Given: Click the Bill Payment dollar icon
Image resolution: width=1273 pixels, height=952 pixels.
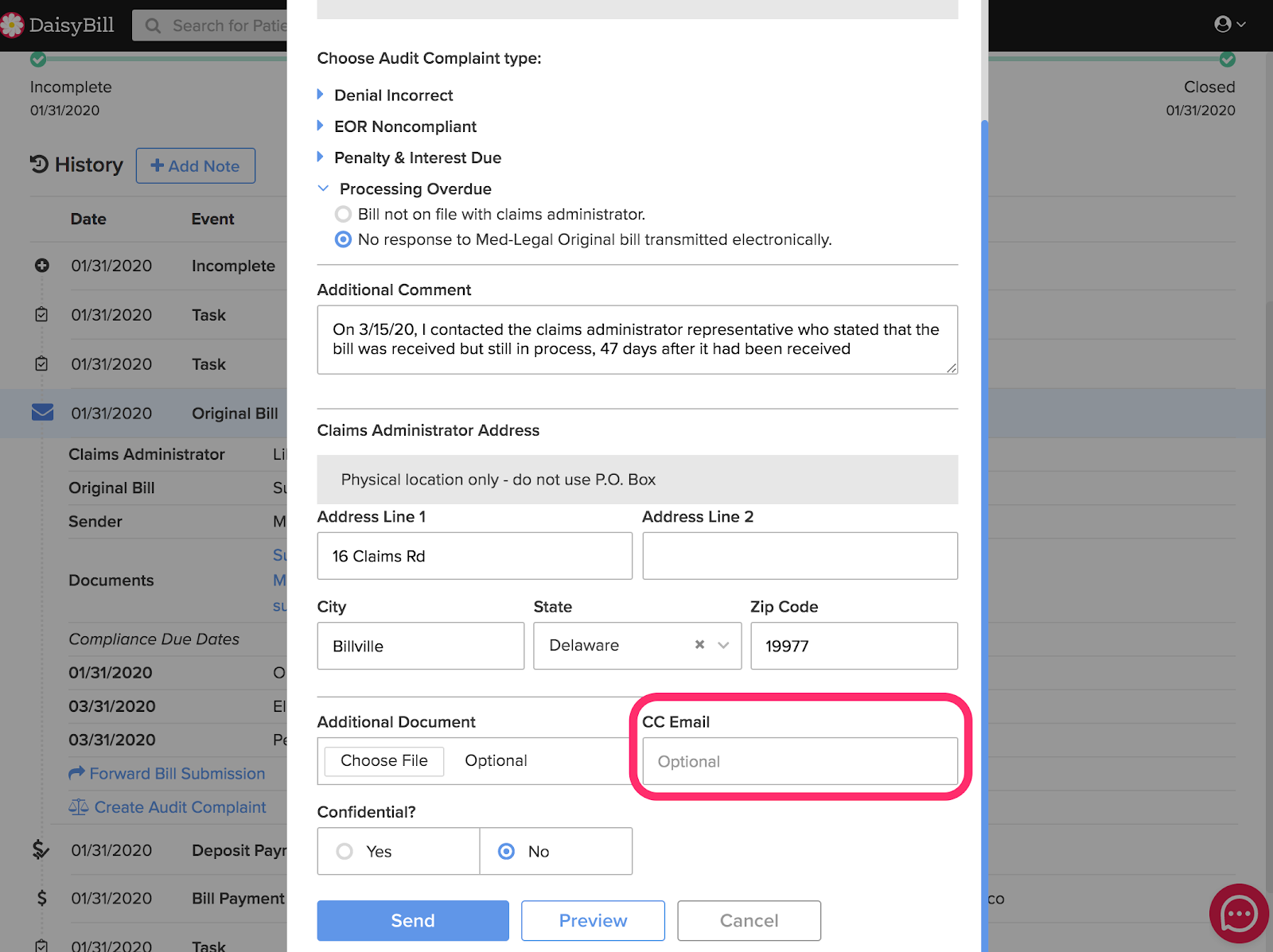Looking at the screenshot, I should tap(42, 898).
